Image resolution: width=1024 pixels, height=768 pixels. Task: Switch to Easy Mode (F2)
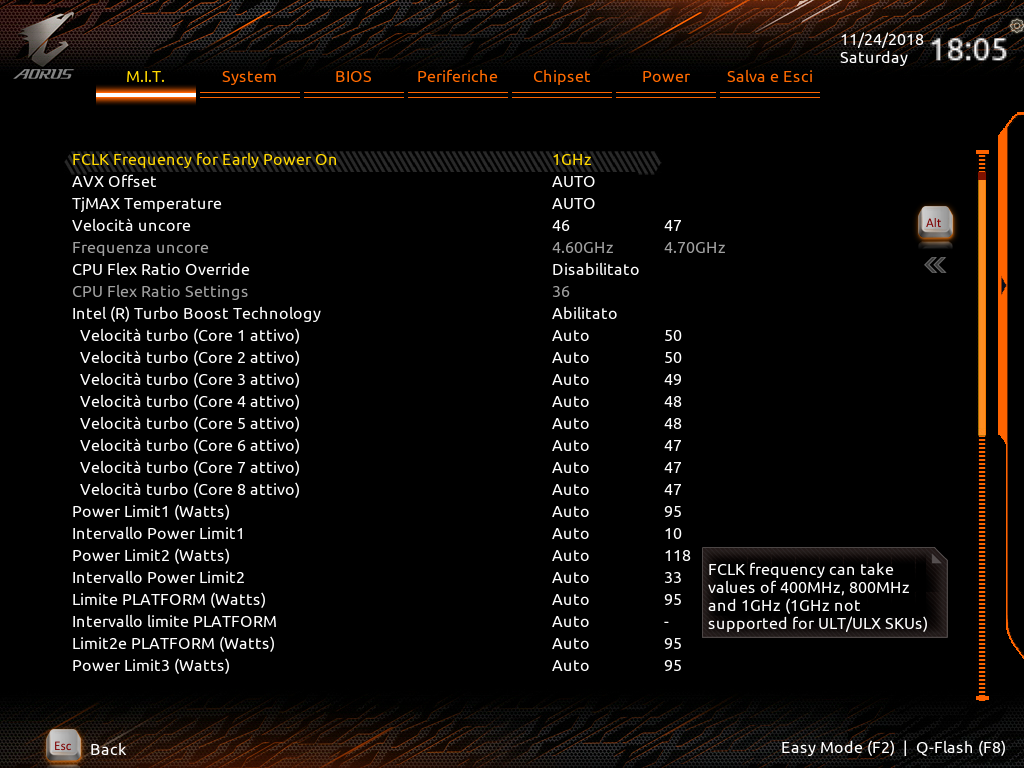pos(837,748)
